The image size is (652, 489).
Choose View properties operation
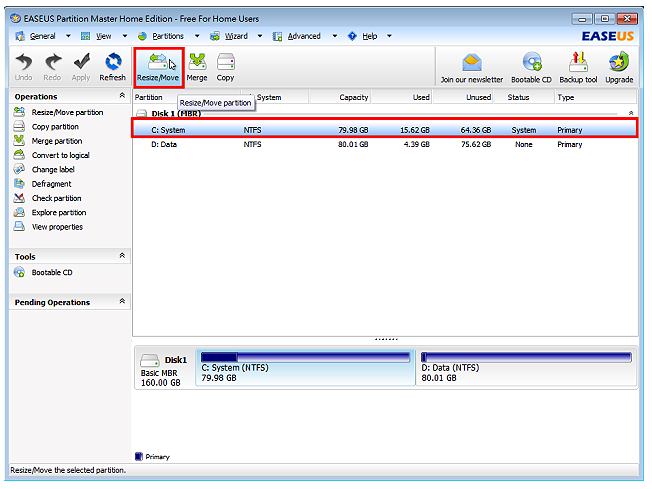point(57,227)
